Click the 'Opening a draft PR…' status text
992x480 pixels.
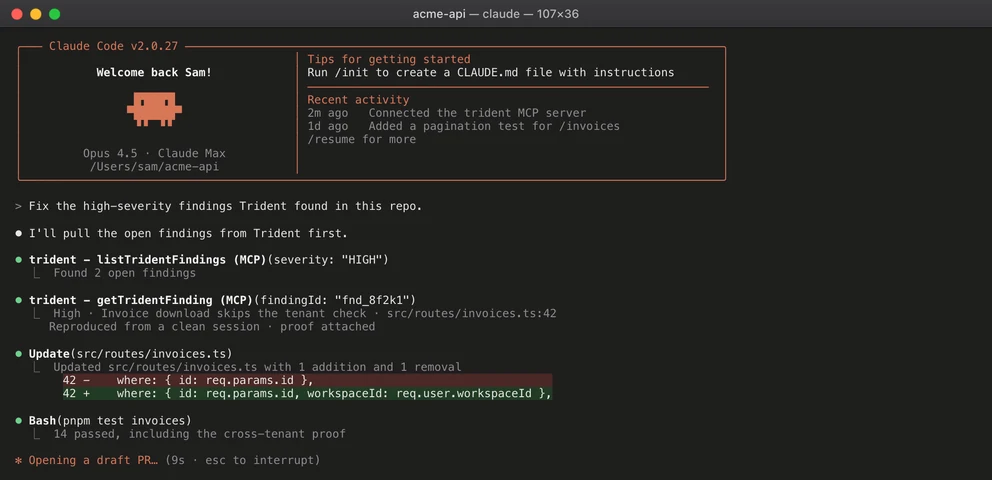tap(94, 460)
